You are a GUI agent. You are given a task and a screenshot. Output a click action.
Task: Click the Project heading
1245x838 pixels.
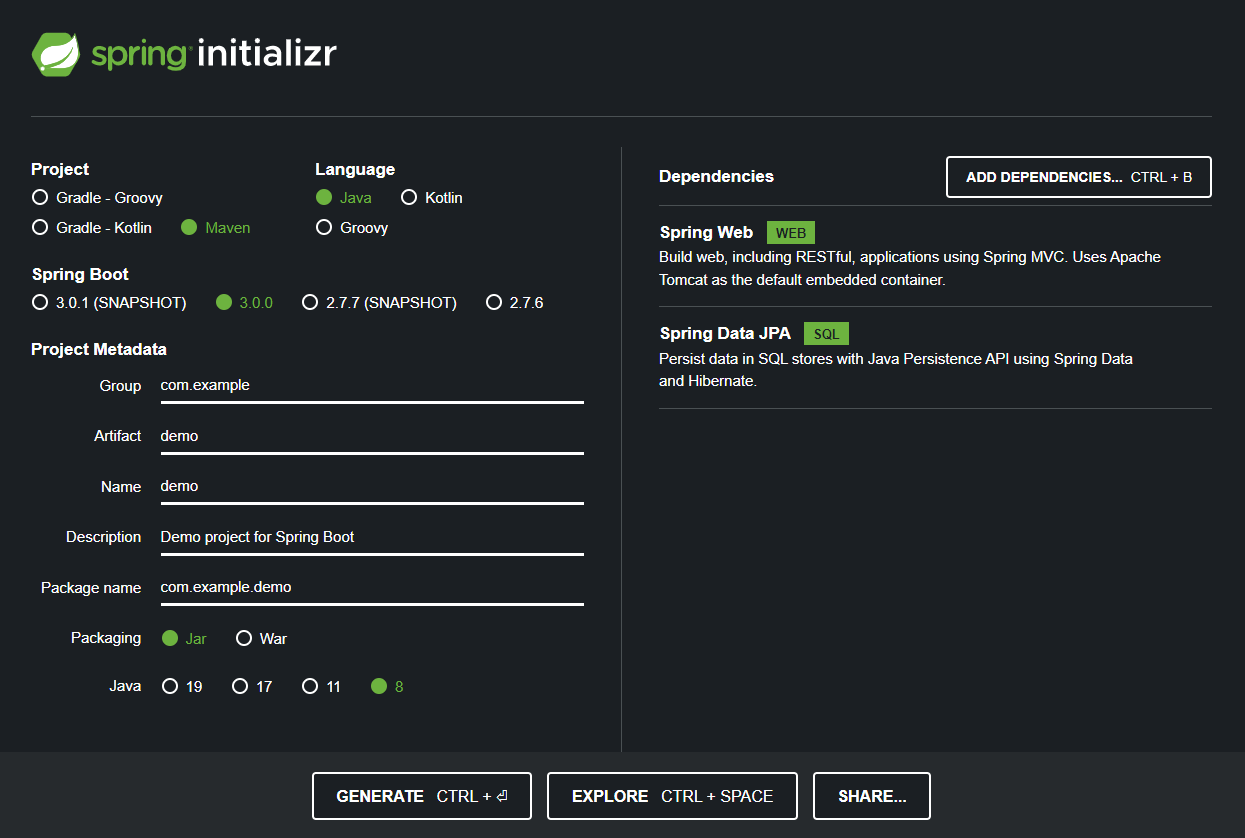pos(60,169)
